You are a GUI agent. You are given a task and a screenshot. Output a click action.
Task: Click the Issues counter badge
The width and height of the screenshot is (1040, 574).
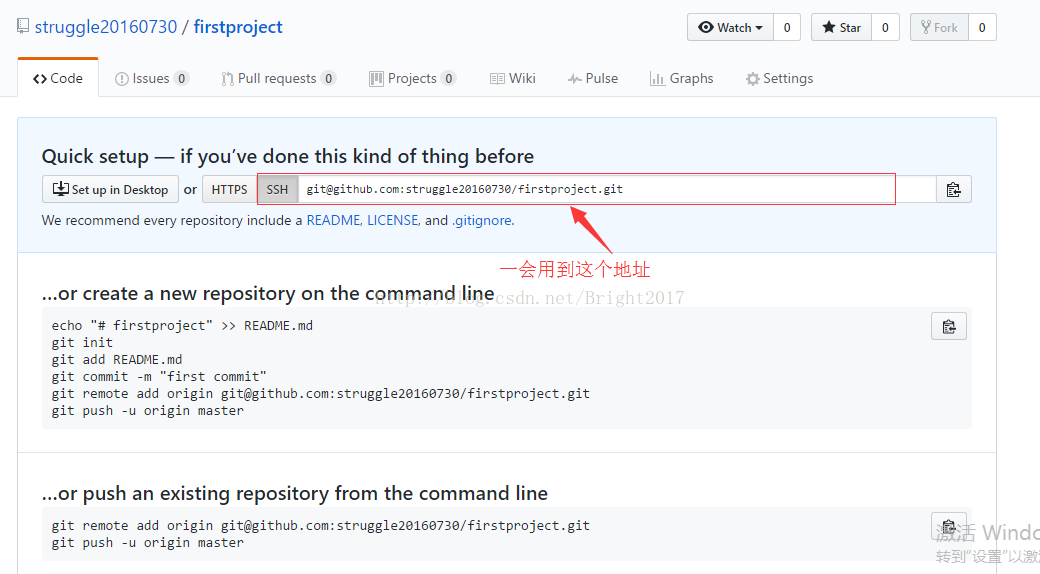pos(181,78)
